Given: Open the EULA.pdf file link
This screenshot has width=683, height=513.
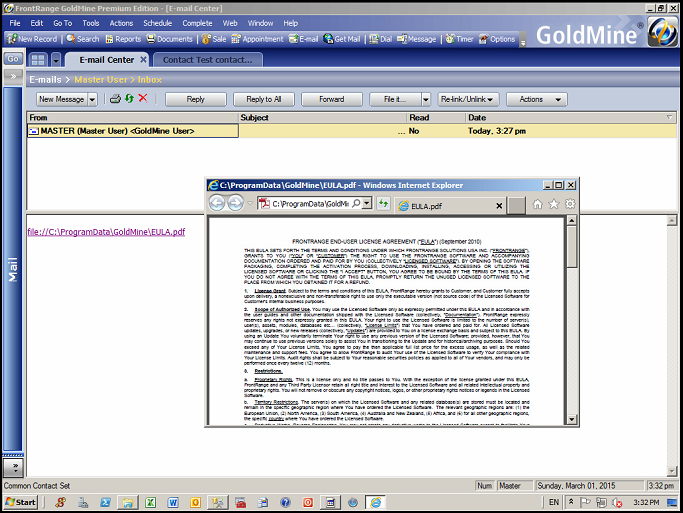Looking at the screenshot, I should coord(106,232).
